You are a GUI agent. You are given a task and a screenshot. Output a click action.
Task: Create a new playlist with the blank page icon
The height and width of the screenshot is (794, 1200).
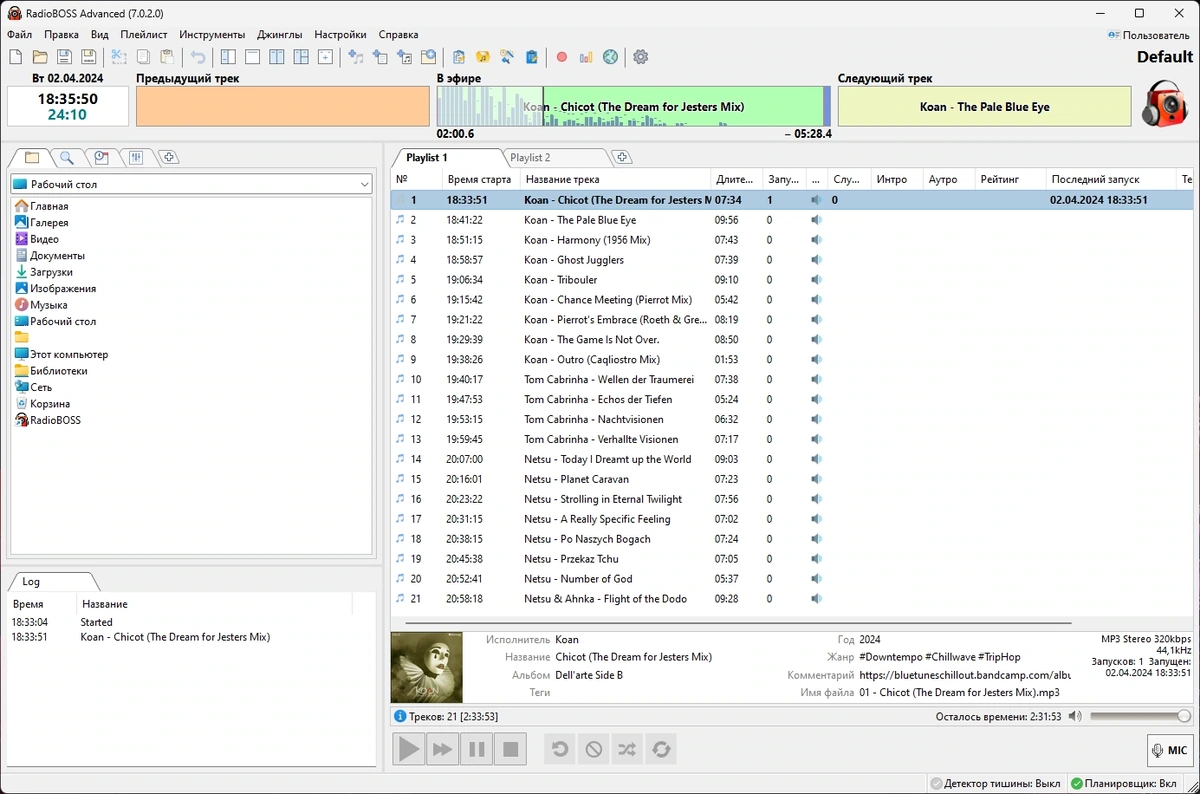tap(15, 57)
